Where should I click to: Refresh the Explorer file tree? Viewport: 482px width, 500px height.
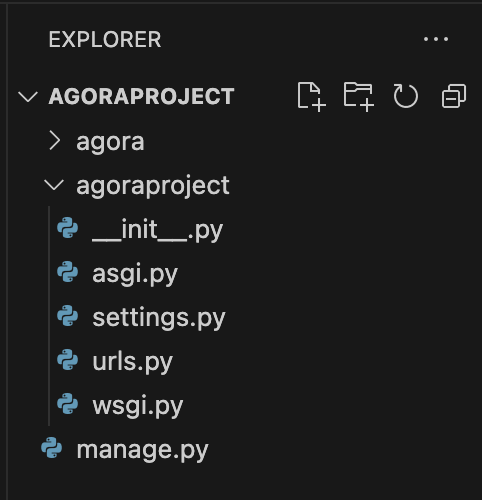click(405, 96)
